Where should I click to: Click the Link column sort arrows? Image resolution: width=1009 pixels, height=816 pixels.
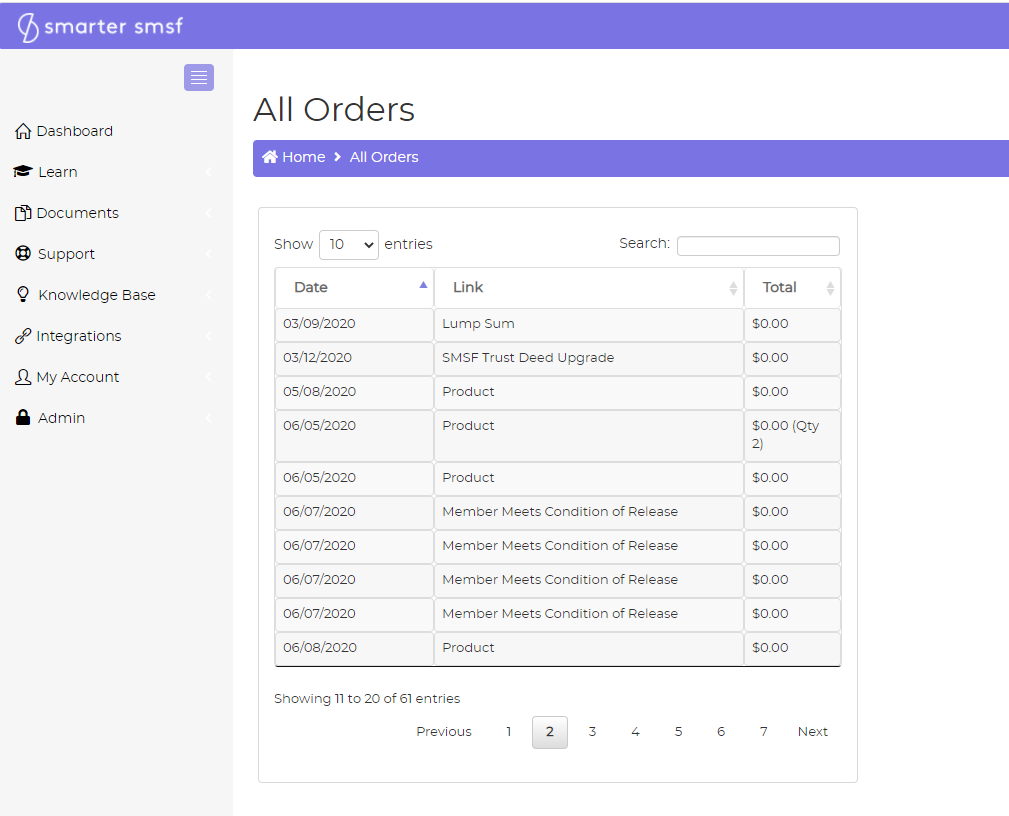tap(733, 288)
